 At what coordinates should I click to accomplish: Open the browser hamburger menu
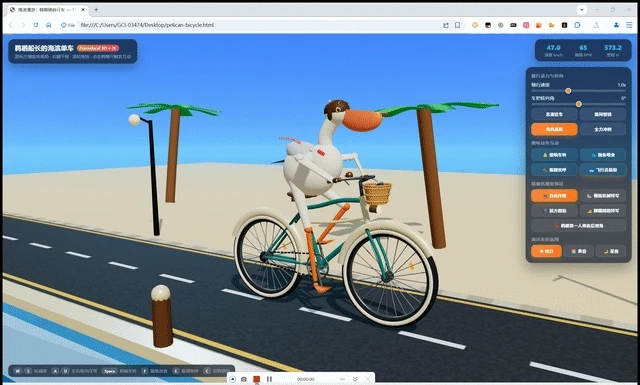[629, 25]
